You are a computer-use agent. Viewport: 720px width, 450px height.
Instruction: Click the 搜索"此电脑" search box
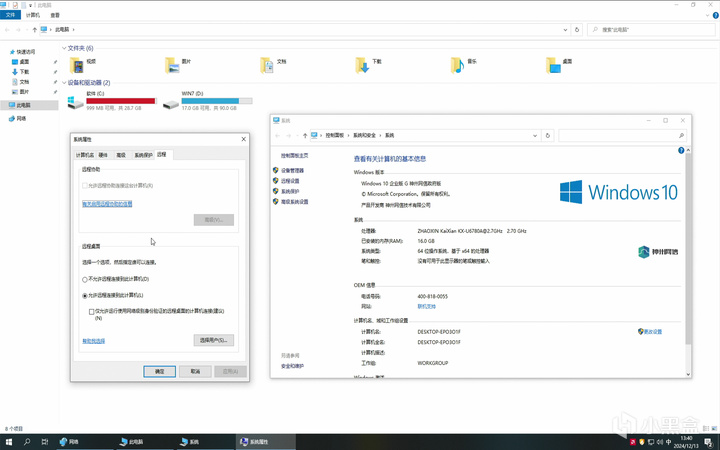click(651, 29)
